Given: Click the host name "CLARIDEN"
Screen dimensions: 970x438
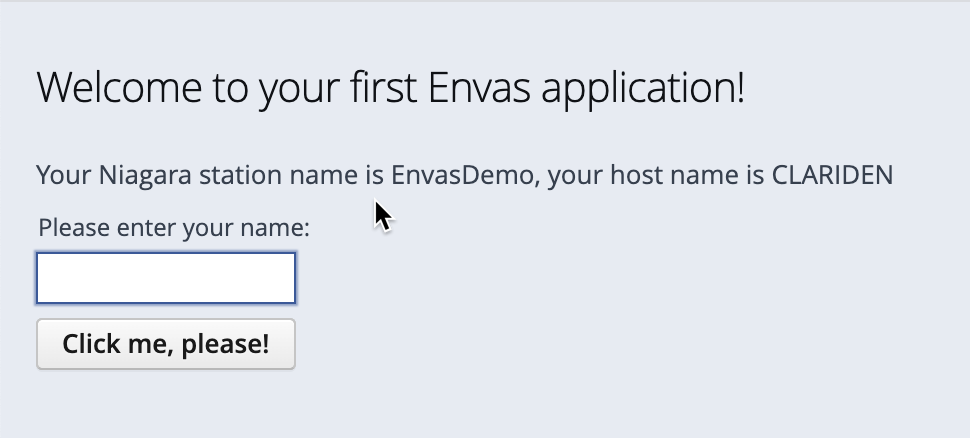Looking at the screenshot, I should pos(832,175).
